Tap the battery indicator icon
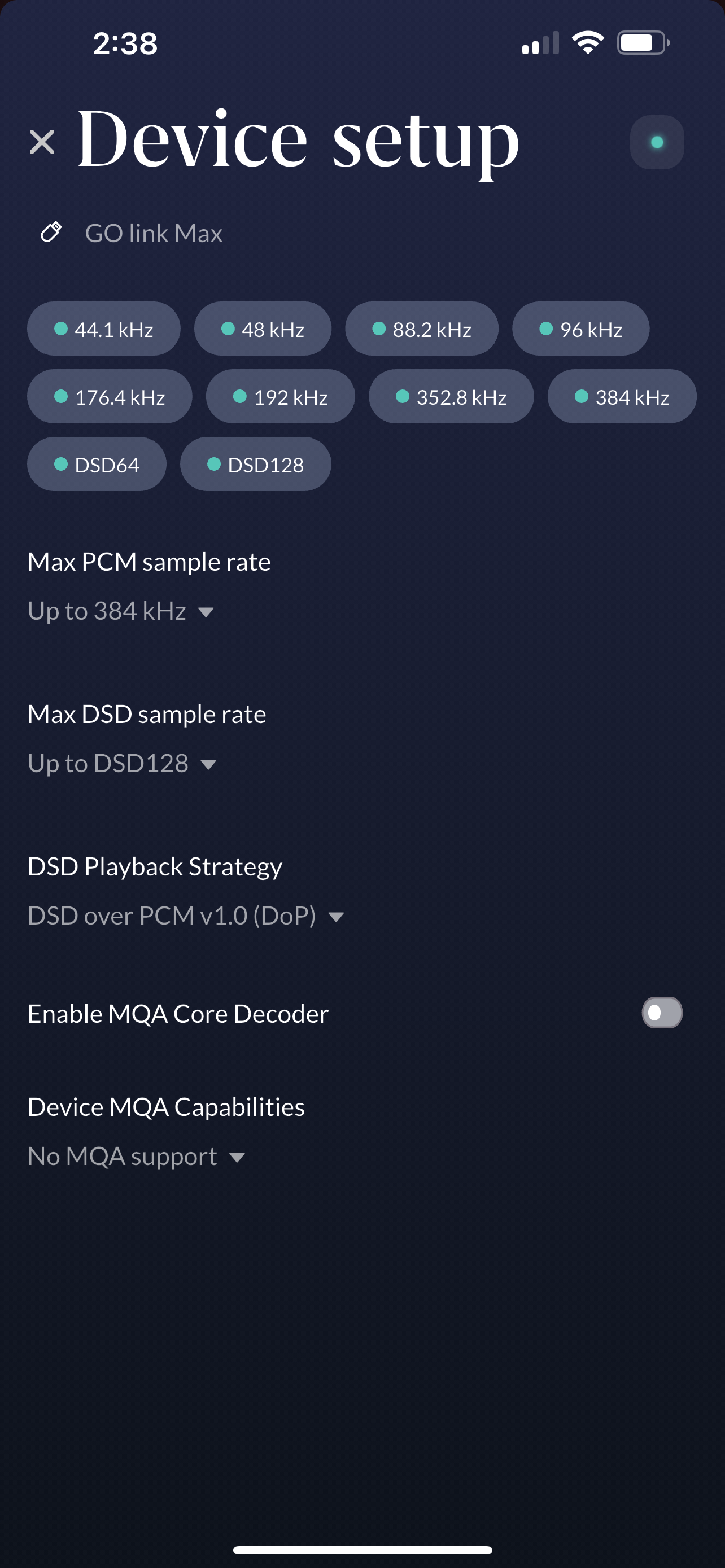725x1568 pixels. coord(643,43)
